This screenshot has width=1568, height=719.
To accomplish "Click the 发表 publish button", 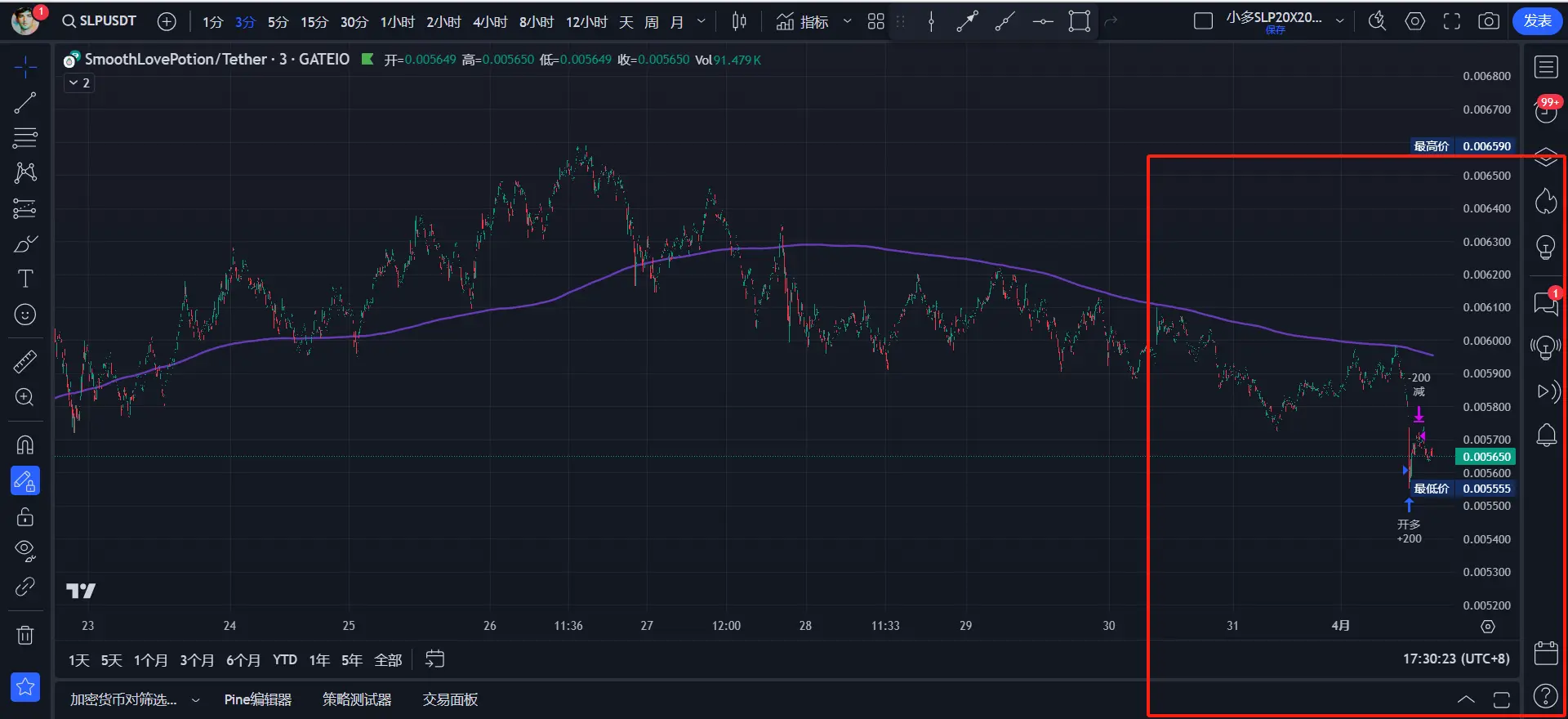I will click(x=1537, y=21).
